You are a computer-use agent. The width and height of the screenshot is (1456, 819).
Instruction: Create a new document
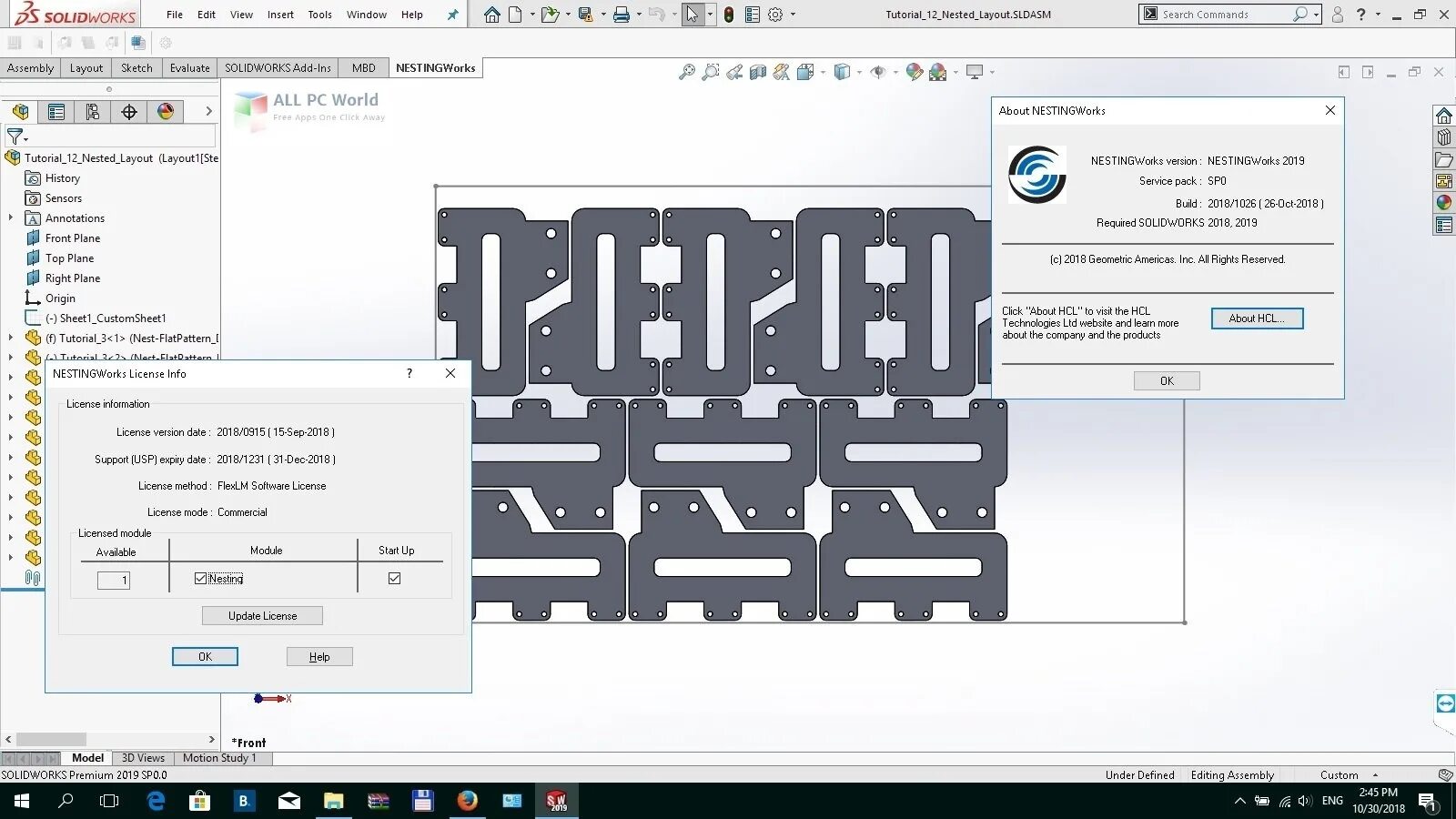515,15
